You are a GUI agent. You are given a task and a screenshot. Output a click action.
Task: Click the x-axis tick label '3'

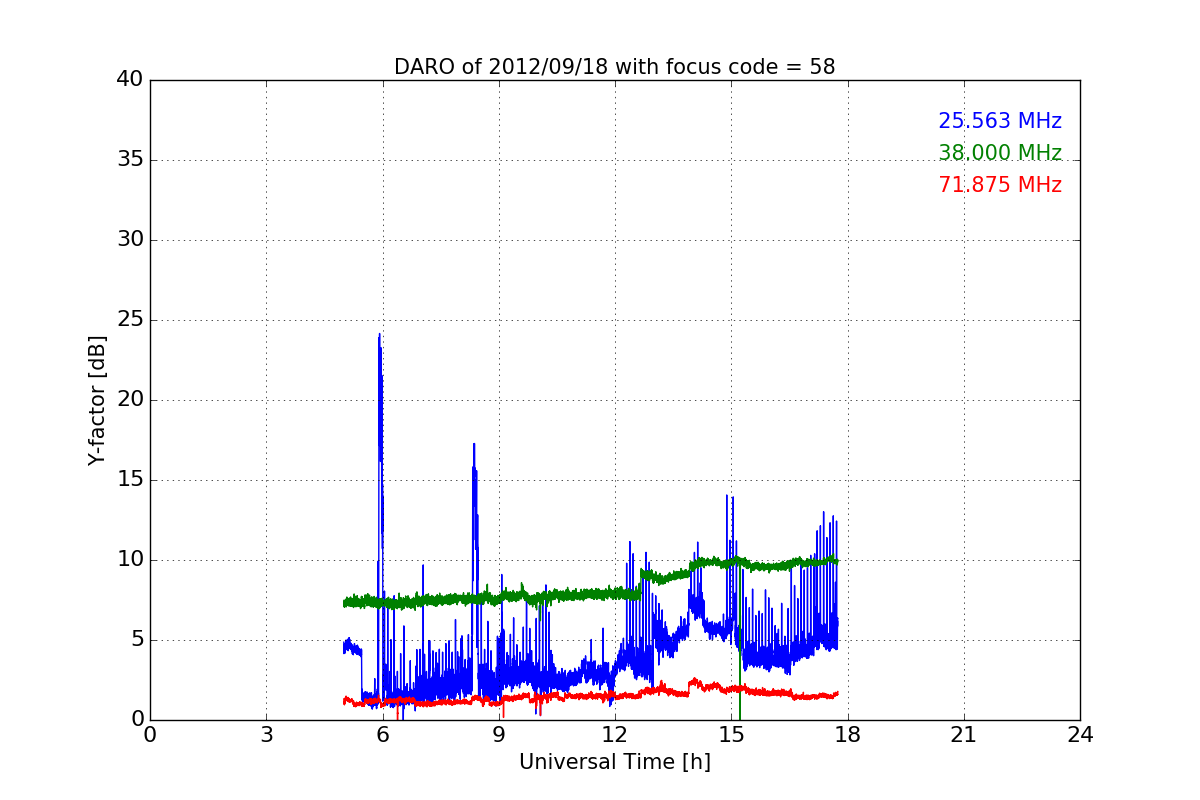266,734
